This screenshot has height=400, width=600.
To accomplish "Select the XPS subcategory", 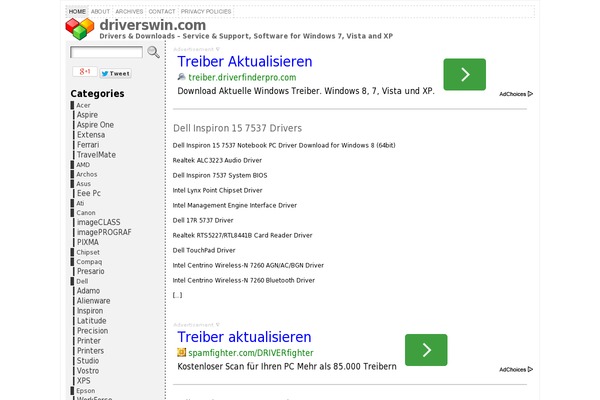I will coord(83,380).
